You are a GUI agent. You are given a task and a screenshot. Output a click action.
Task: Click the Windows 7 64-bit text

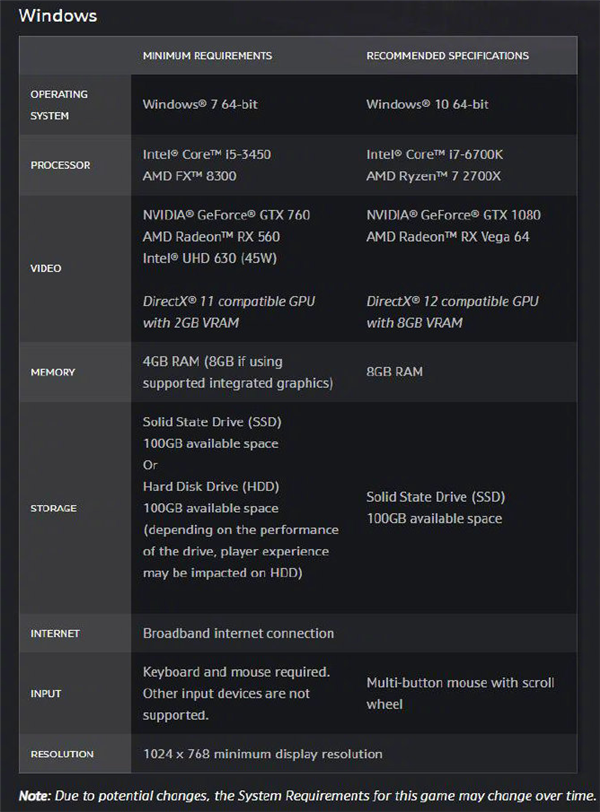[x=200, y=105]
